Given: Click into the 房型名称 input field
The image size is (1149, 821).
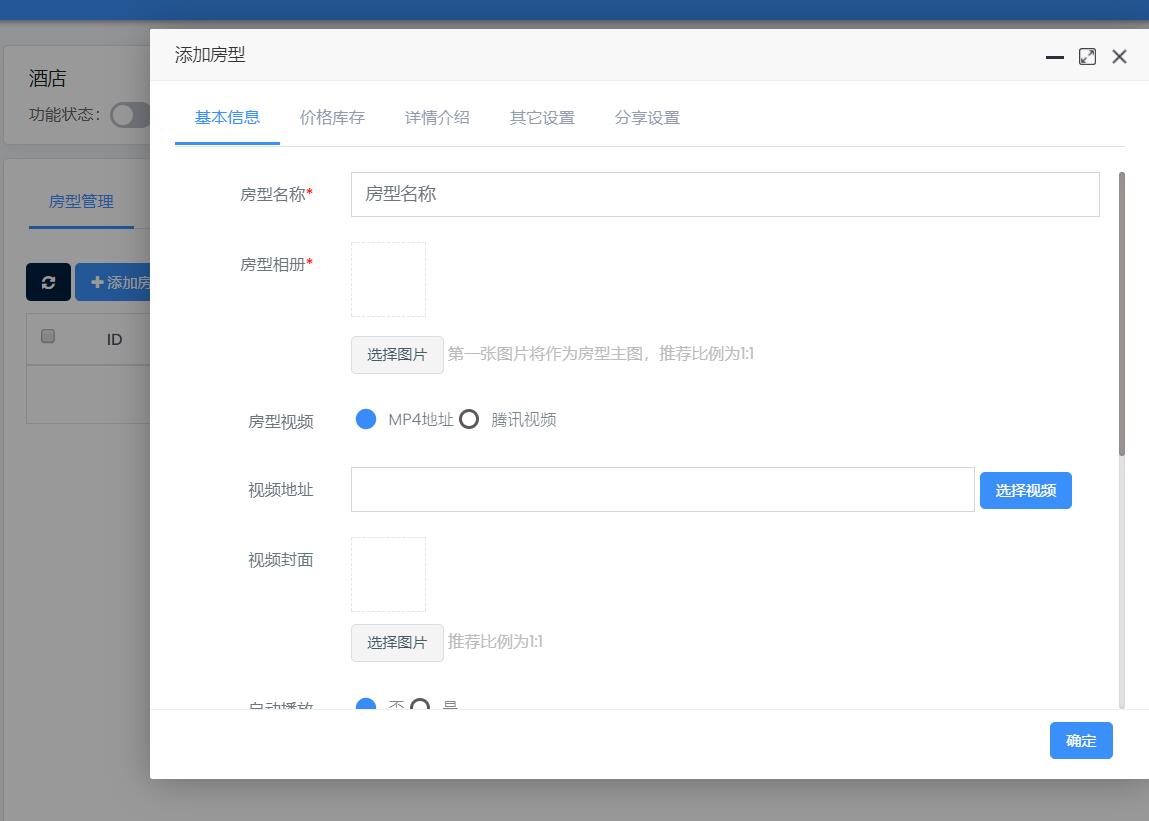Looking at the screenshot, I should tap(725, 194).
